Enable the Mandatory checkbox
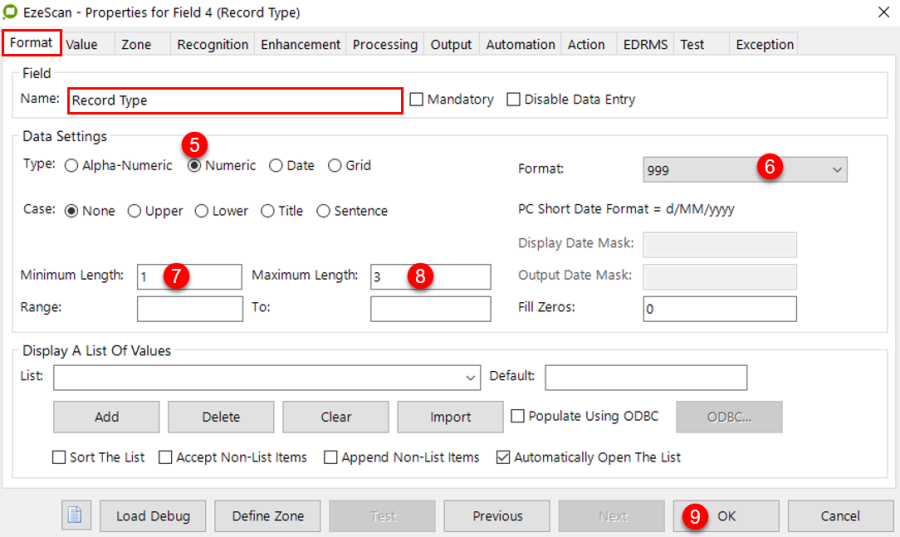 click(417, 100)
